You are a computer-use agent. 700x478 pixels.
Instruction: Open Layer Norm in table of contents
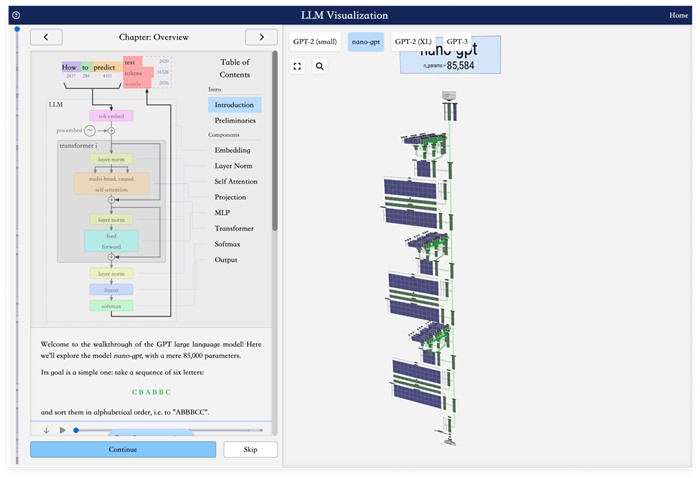coord(233,166)
